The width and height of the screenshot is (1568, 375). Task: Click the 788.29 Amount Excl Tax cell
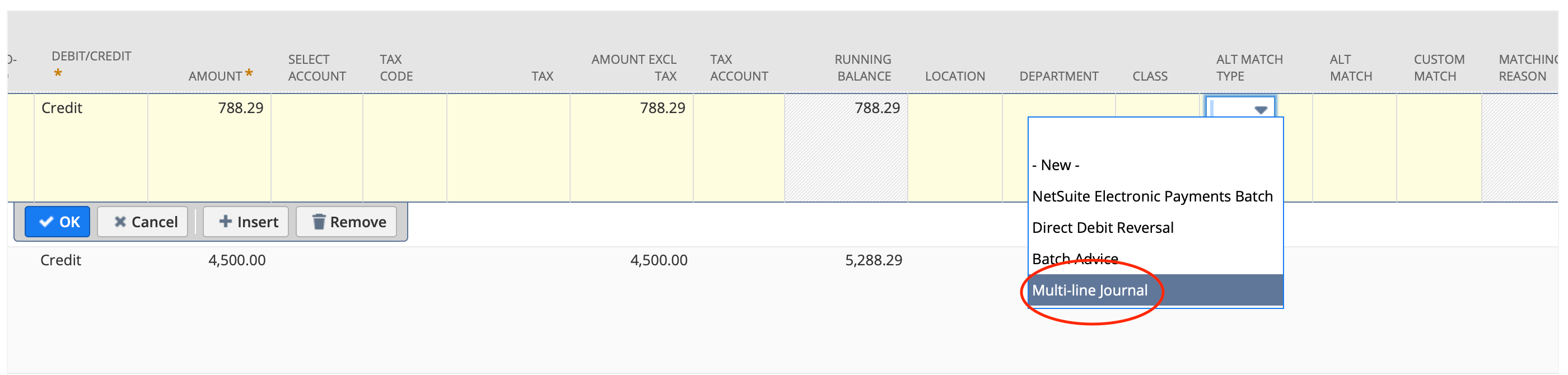pos(632,147)
